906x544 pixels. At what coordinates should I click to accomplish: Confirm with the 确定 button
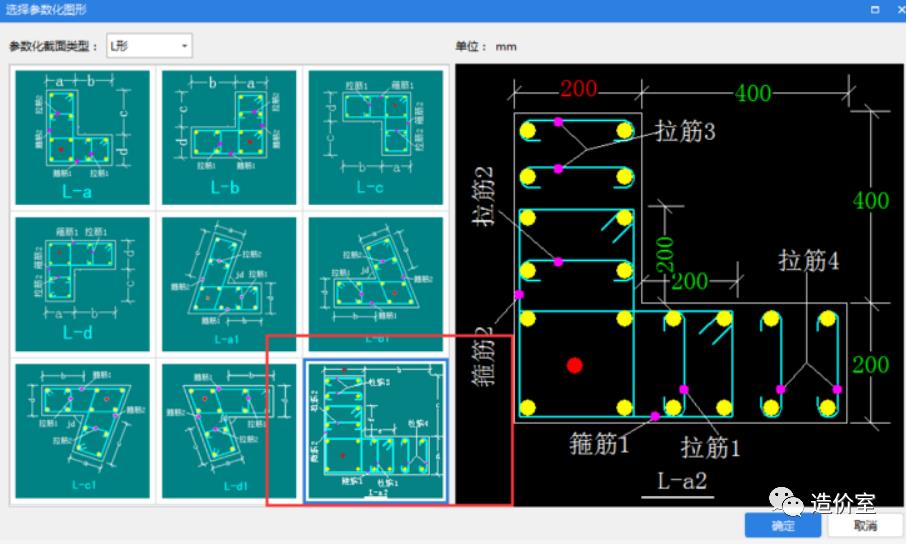pyautogui.click(x=783, y=526)
